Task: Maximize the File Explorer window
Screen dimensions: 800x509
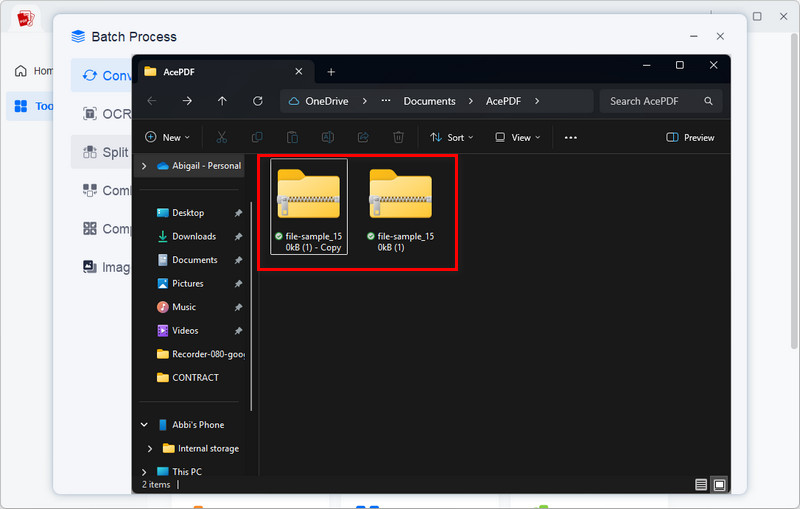Action: click(680, 65)
